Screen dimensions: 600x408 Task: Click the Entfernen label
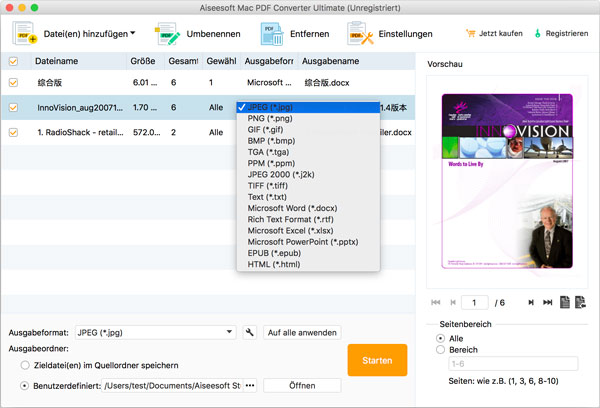pyautogui.click(x=310, y=34)
